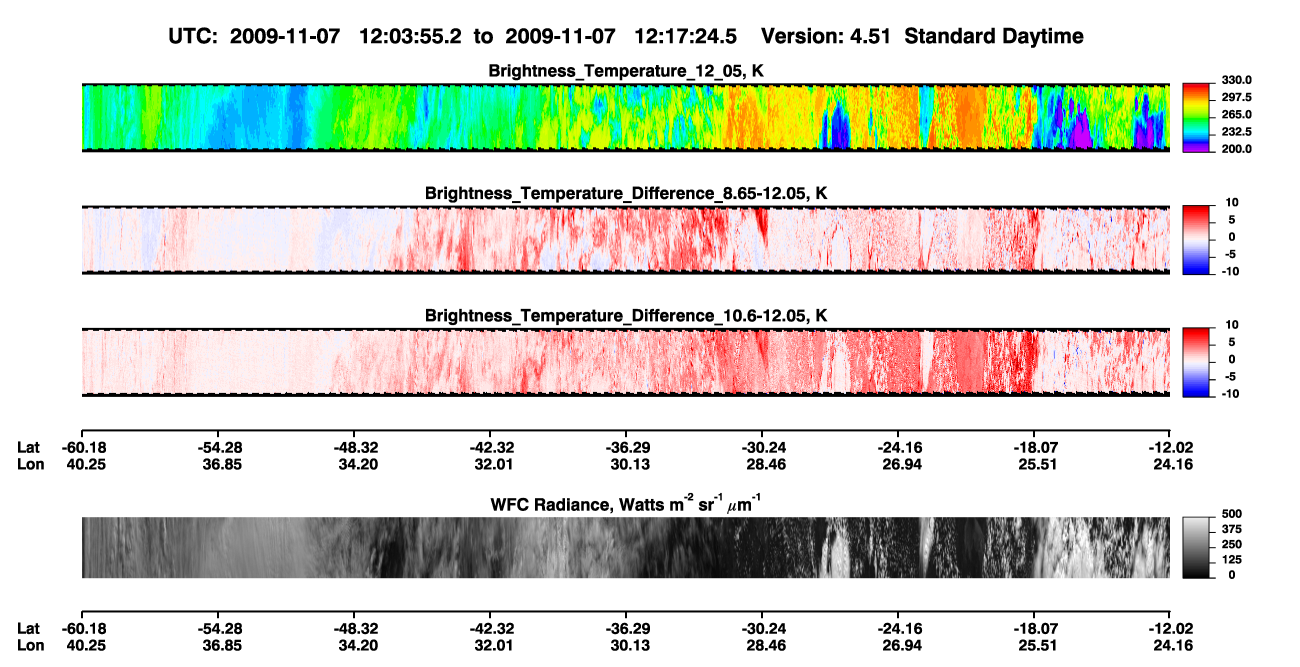The width and height of the screenshot is (1300, 667).
Task: Click longitude 30.13 on the upper axis
Action: [626, 464]
